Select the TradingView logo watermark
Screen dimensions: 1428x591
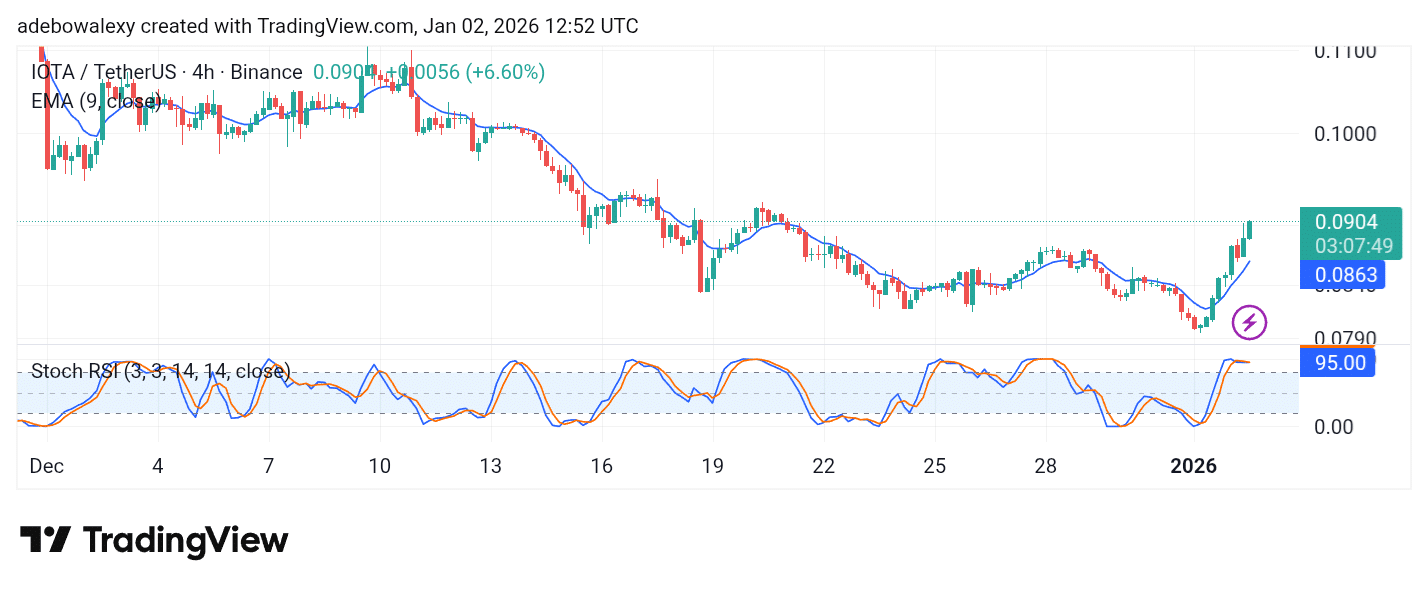pos(155,540)
